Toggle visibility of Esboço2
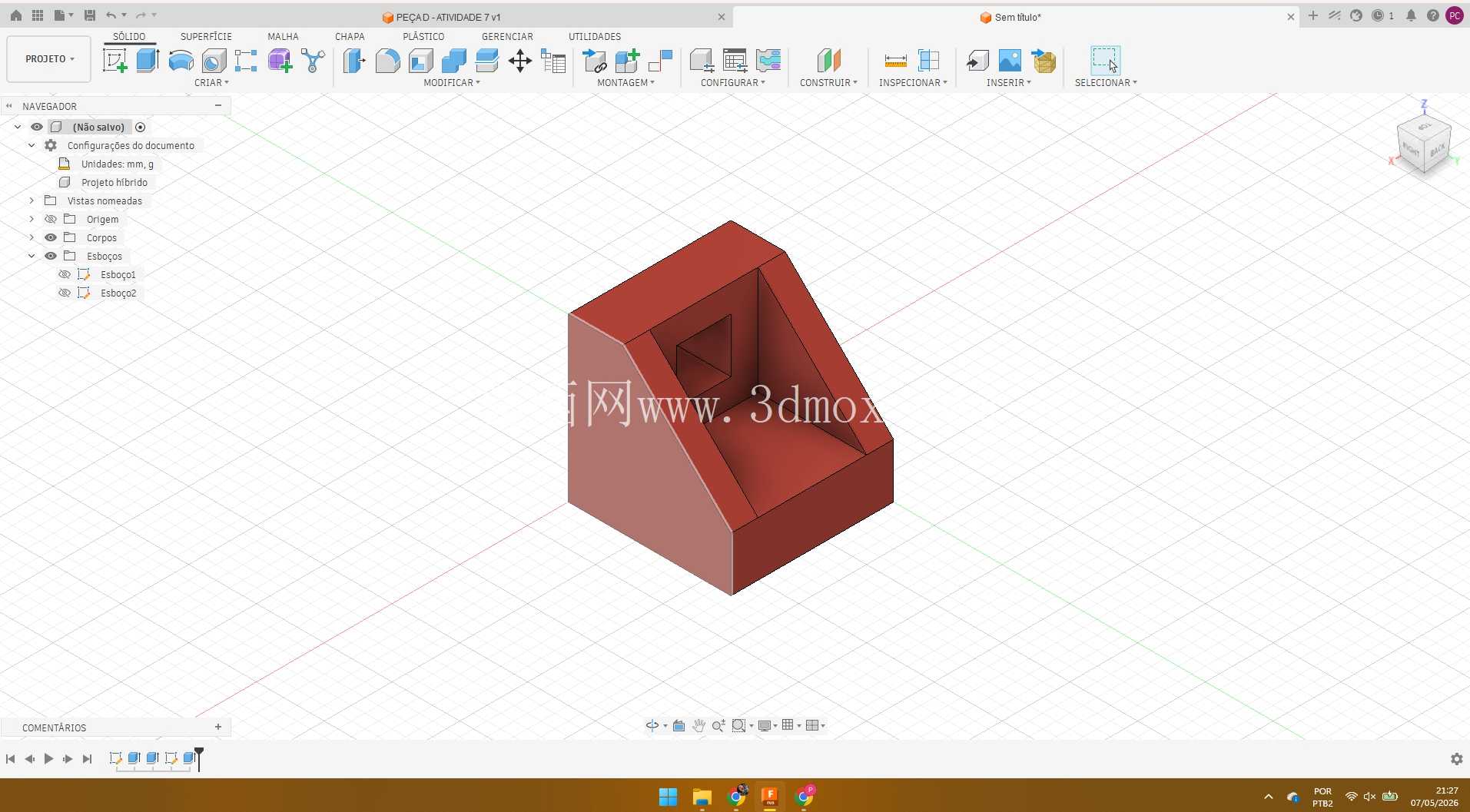This screenshot has width=1470, height=812. pyautogui.click(x=65, y=293)
